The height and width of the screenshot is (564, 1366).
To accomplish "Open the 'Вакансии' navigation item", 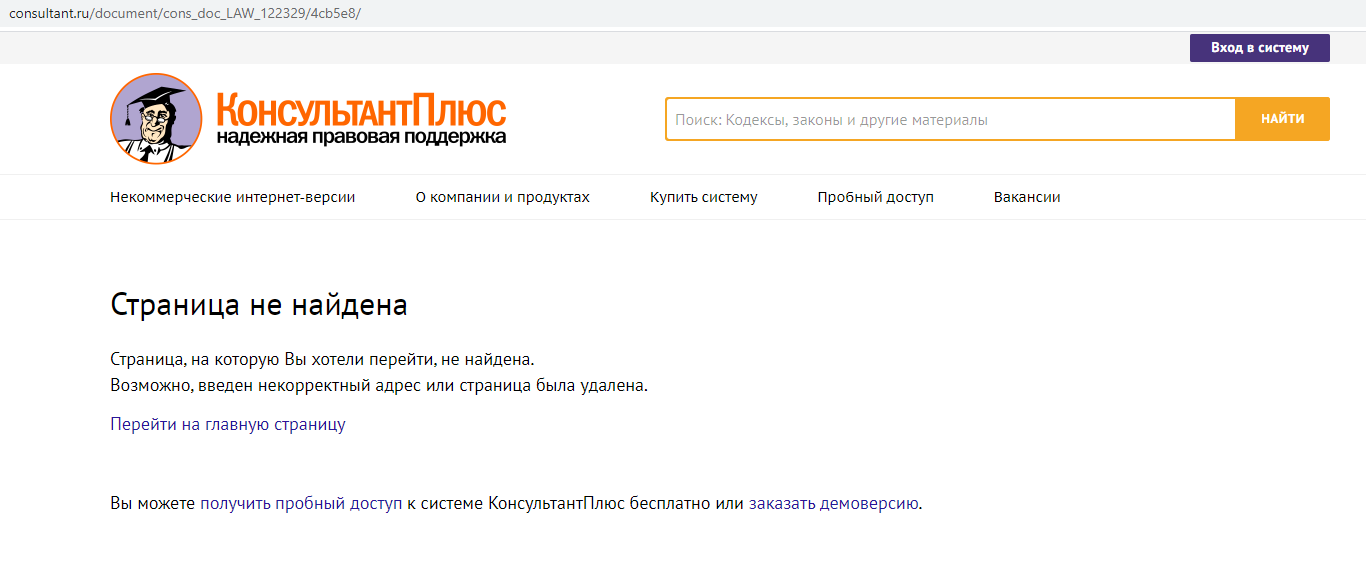I will (1027, 197).
